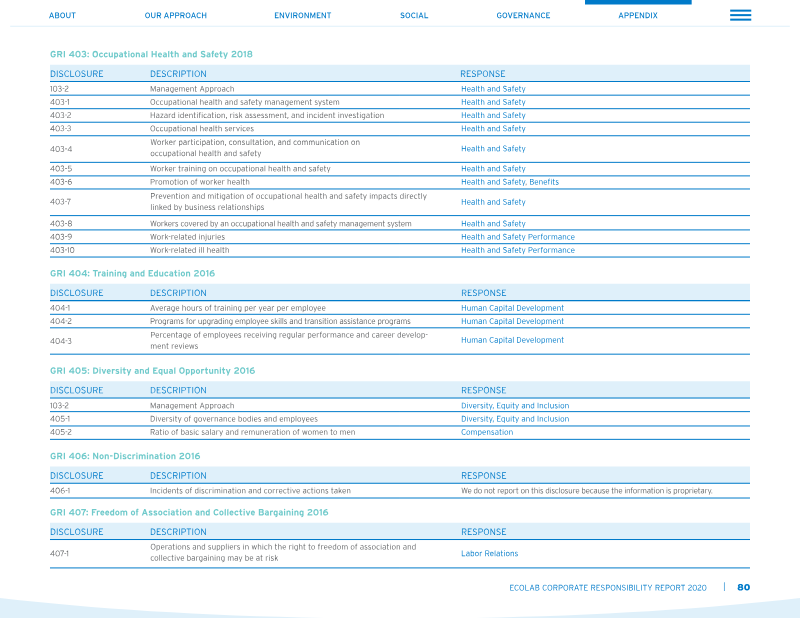Screen dimensions: 800x618
Task: Select the SOCIAL navigation tab
Action: [x=414, y=15]
